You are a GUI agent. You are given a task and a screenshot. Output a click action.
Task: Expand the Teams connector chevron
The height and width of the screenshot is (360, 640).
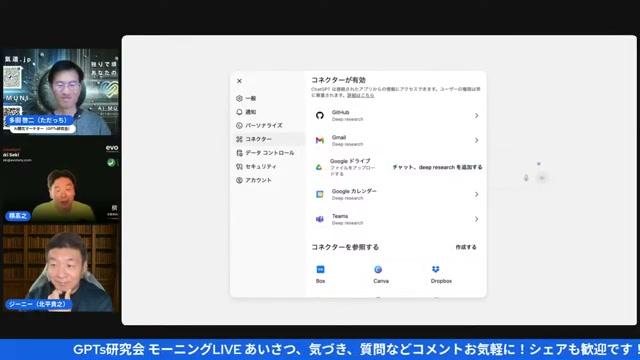click(x=476, y=219)
